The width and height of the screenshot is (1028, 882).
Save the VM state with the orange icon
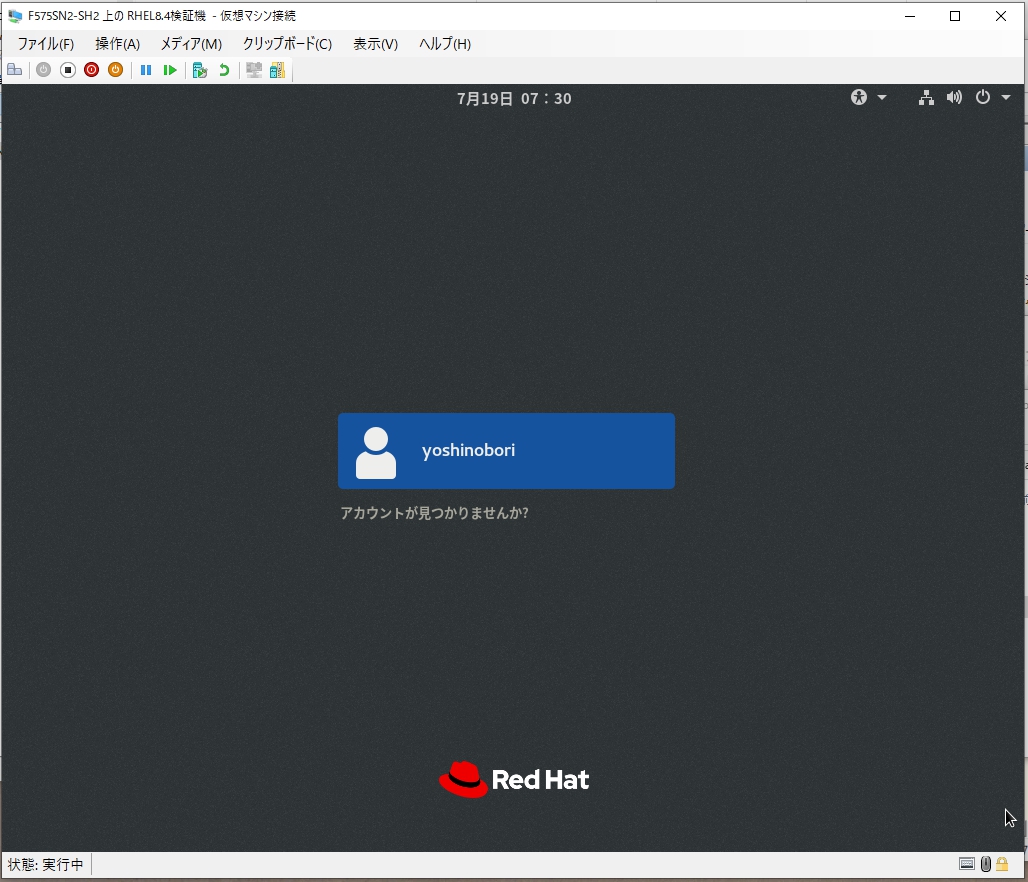pos(115,69)
